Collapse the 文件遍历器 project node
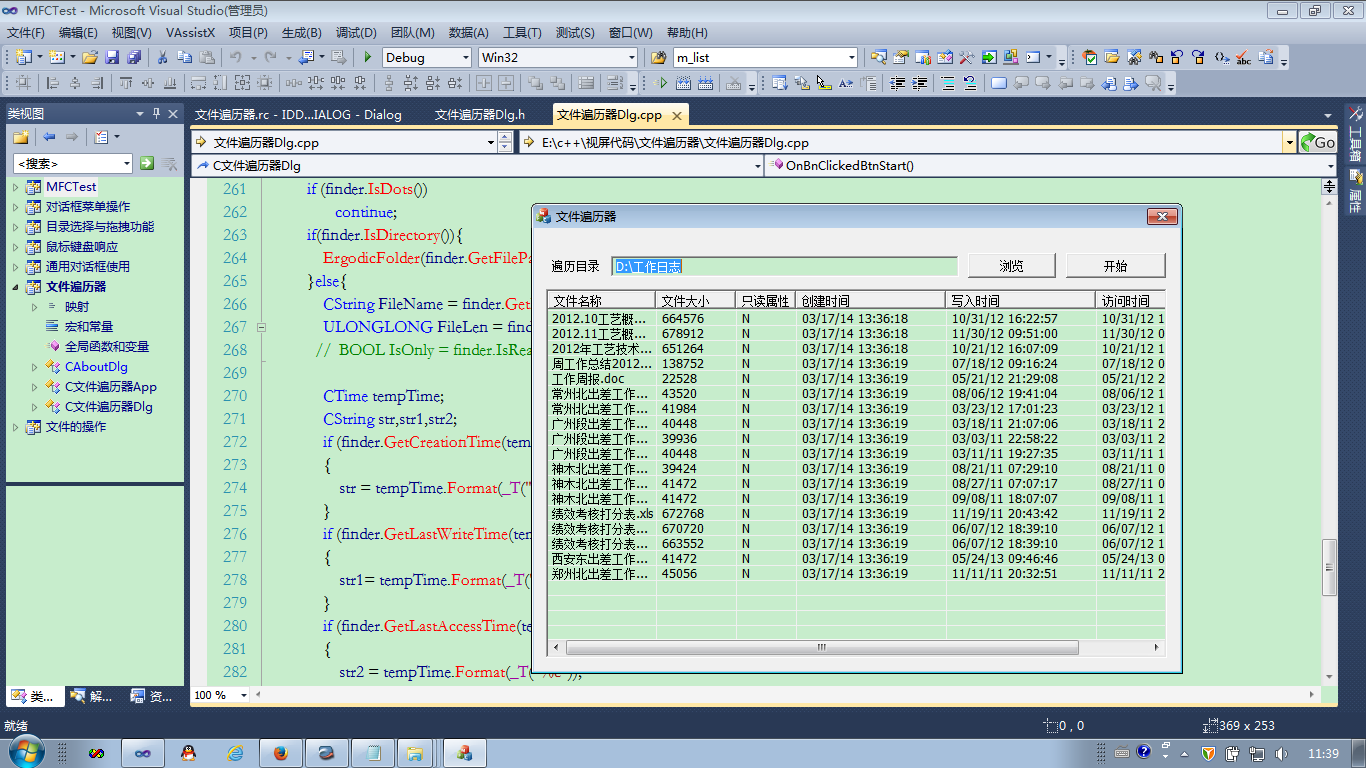 click(15, 287)
